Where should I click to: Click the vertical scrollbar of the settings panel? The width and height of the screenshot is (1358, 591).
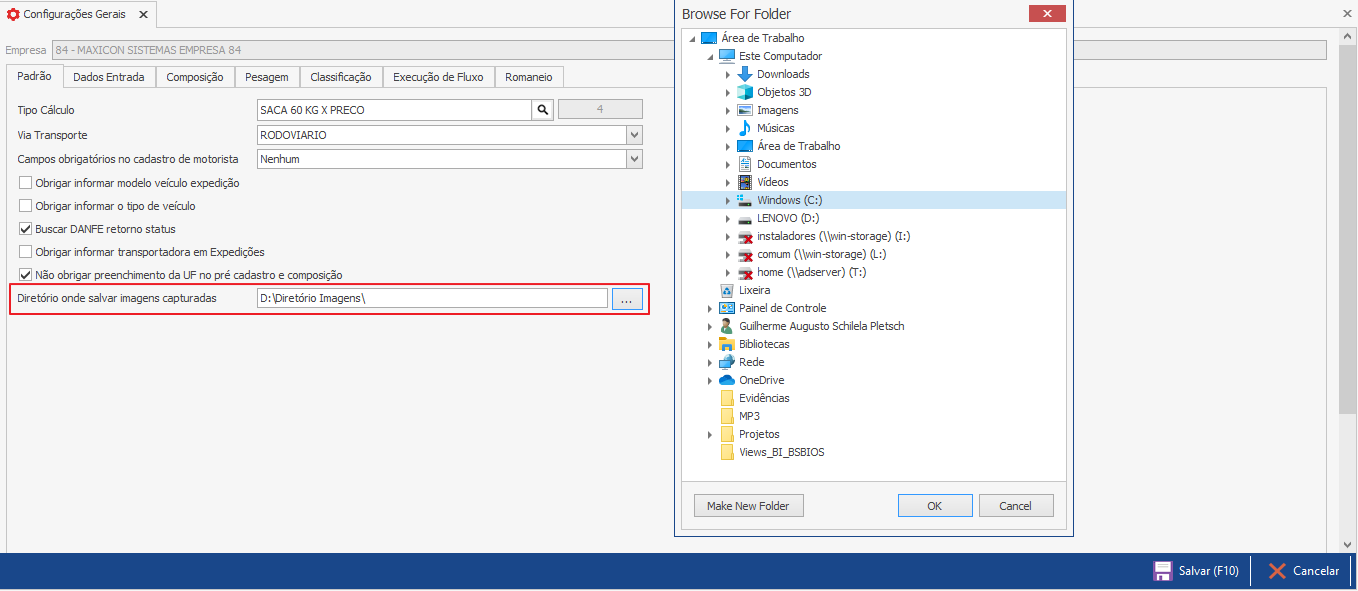(x=1347, y=230)
